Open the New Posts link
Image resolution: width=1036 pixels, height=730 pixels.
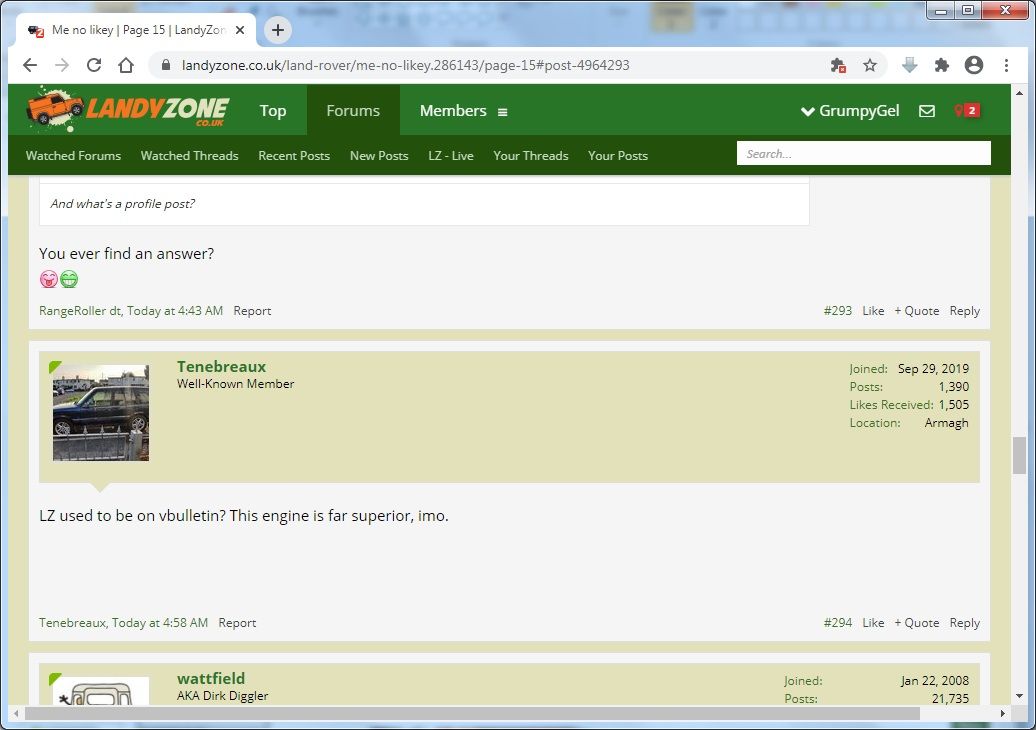(x=379, y=156)
